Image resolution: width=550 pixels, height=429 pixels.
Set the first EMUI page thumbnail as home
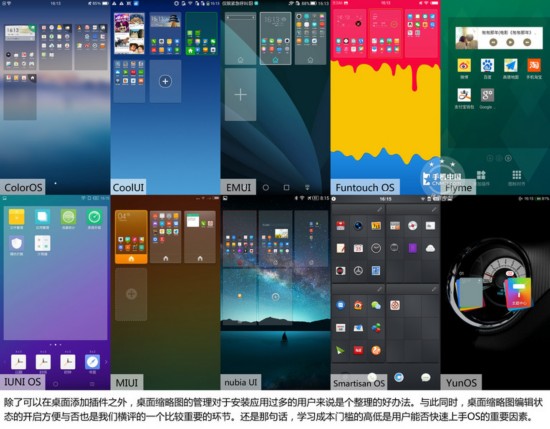tap(240, 60)
